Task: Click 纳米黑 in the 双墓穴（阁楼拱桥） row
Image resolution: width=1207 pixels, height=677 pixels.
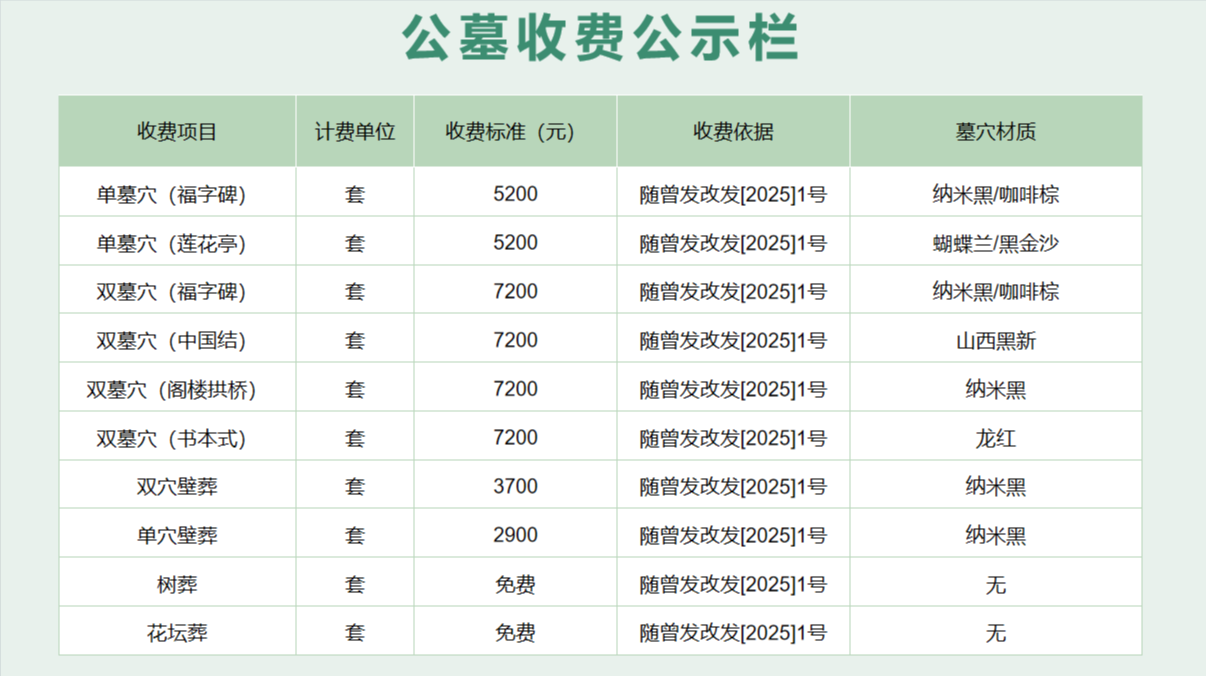Action: (x=996, y=387)
